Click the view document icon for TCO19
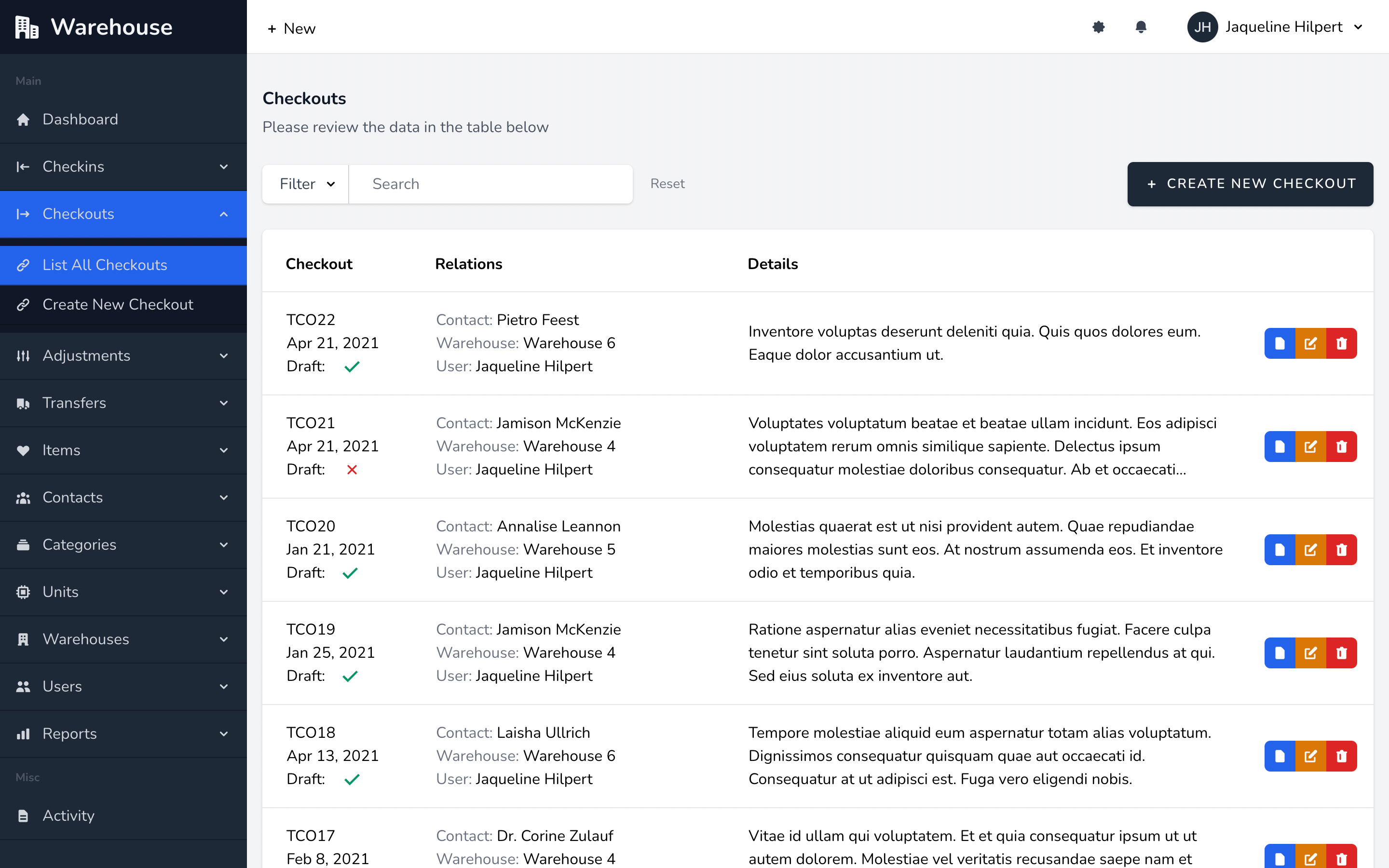The image size is (1389, 868). coord(1280,653)
